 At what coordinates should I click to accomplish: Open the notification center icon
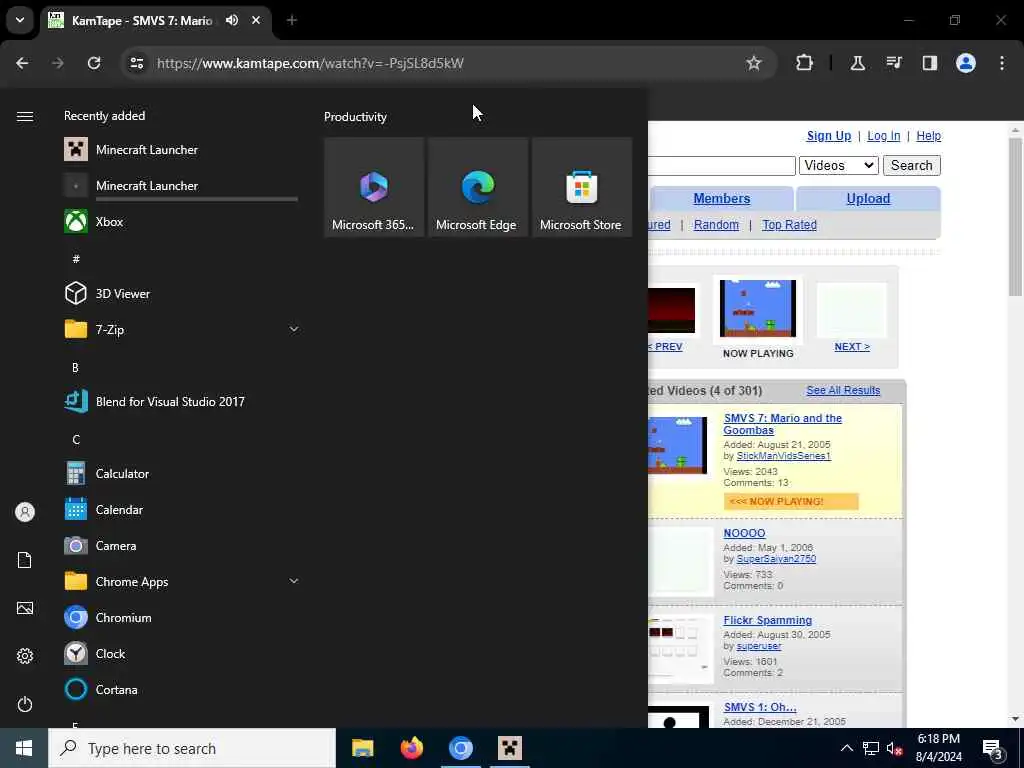(993, 748)
